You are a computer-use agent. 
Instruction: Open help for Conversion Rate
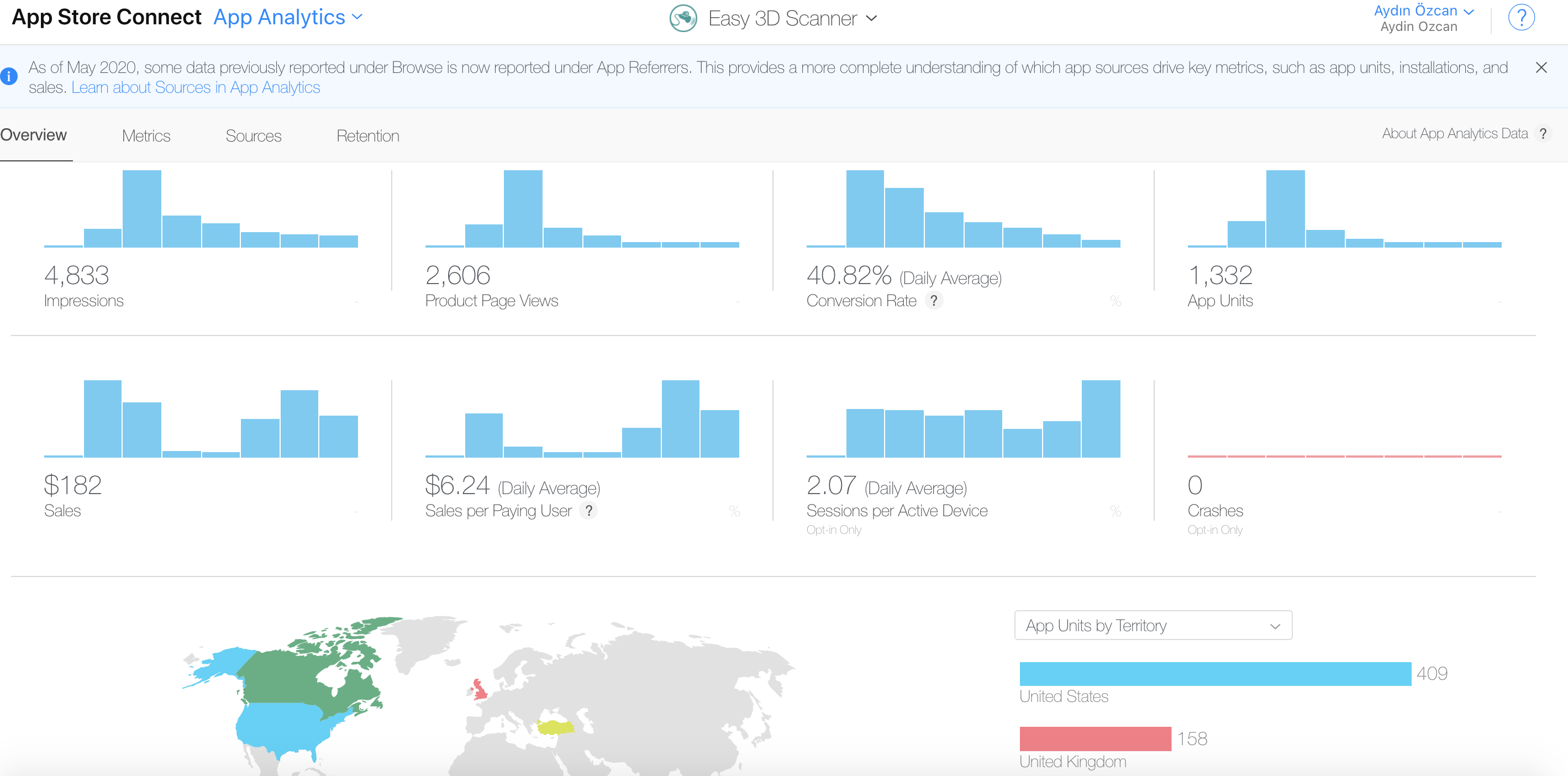tap(934, 300)
